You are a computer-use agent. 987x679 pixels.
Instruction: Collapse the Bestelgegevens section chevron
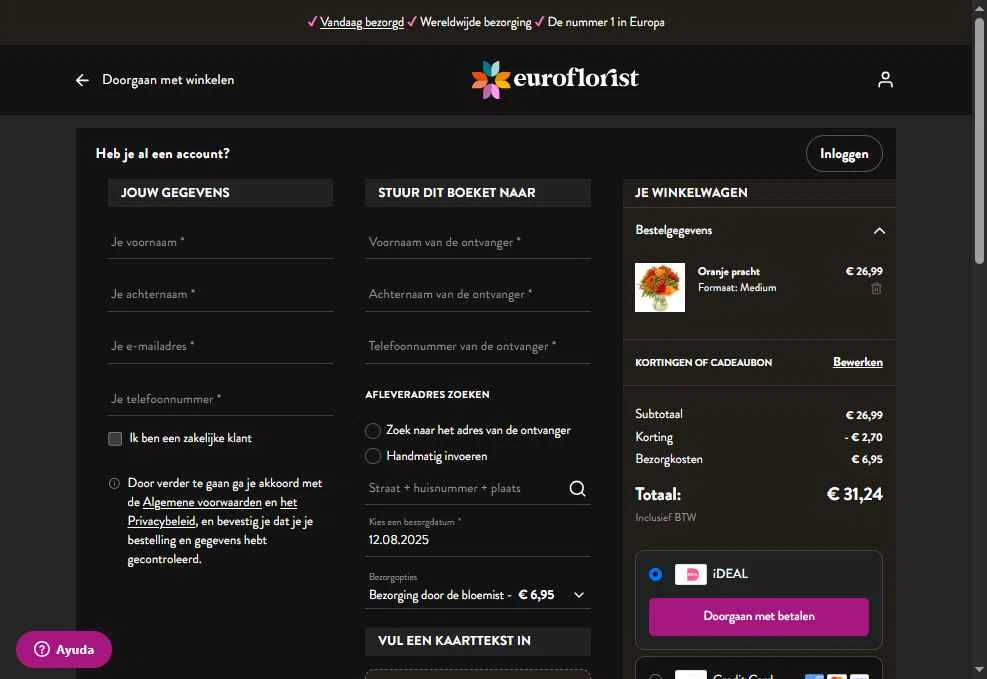[x=879, y=231]
